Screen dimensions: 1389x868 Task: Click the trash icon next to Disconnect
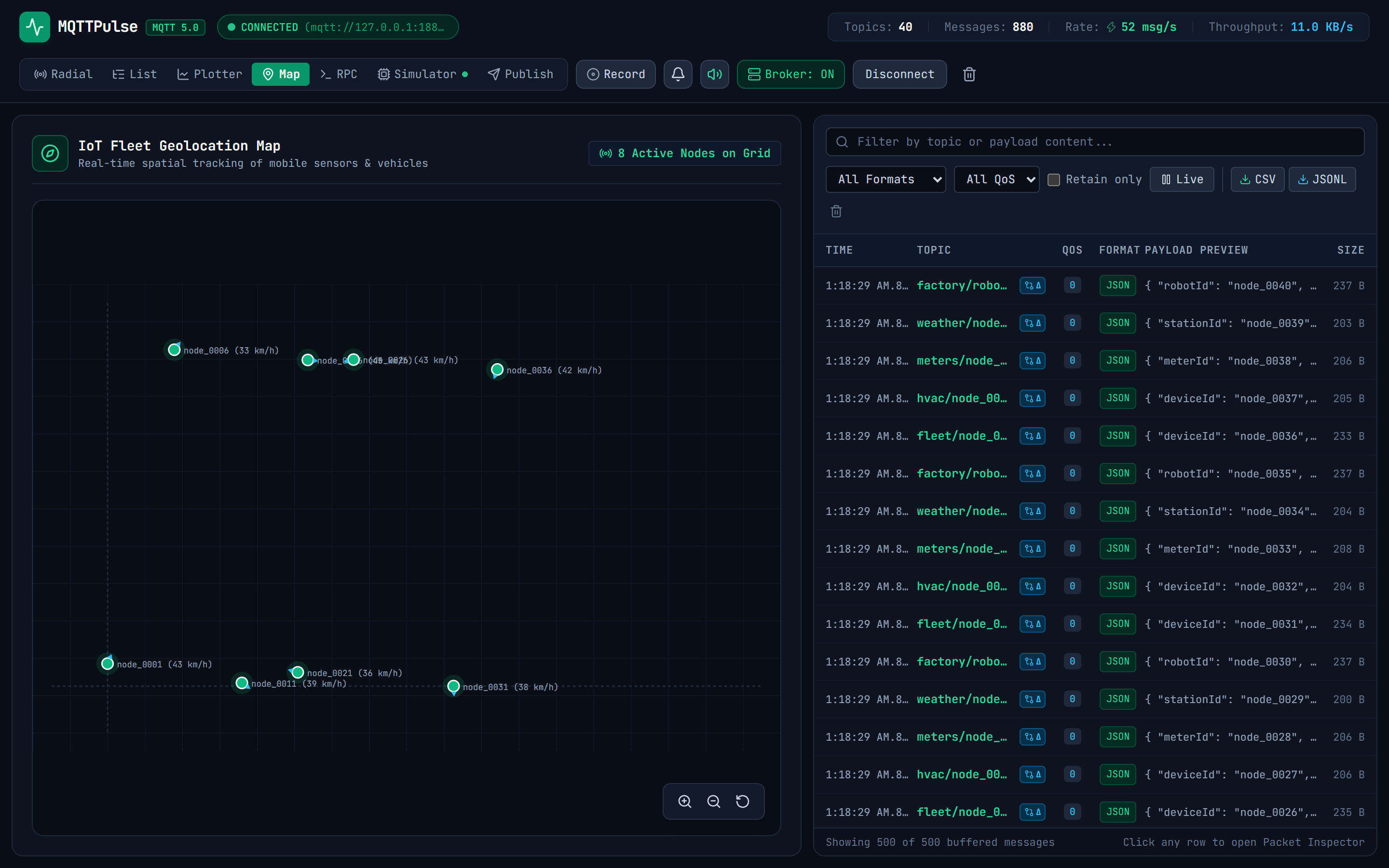(x=969, y=74)
